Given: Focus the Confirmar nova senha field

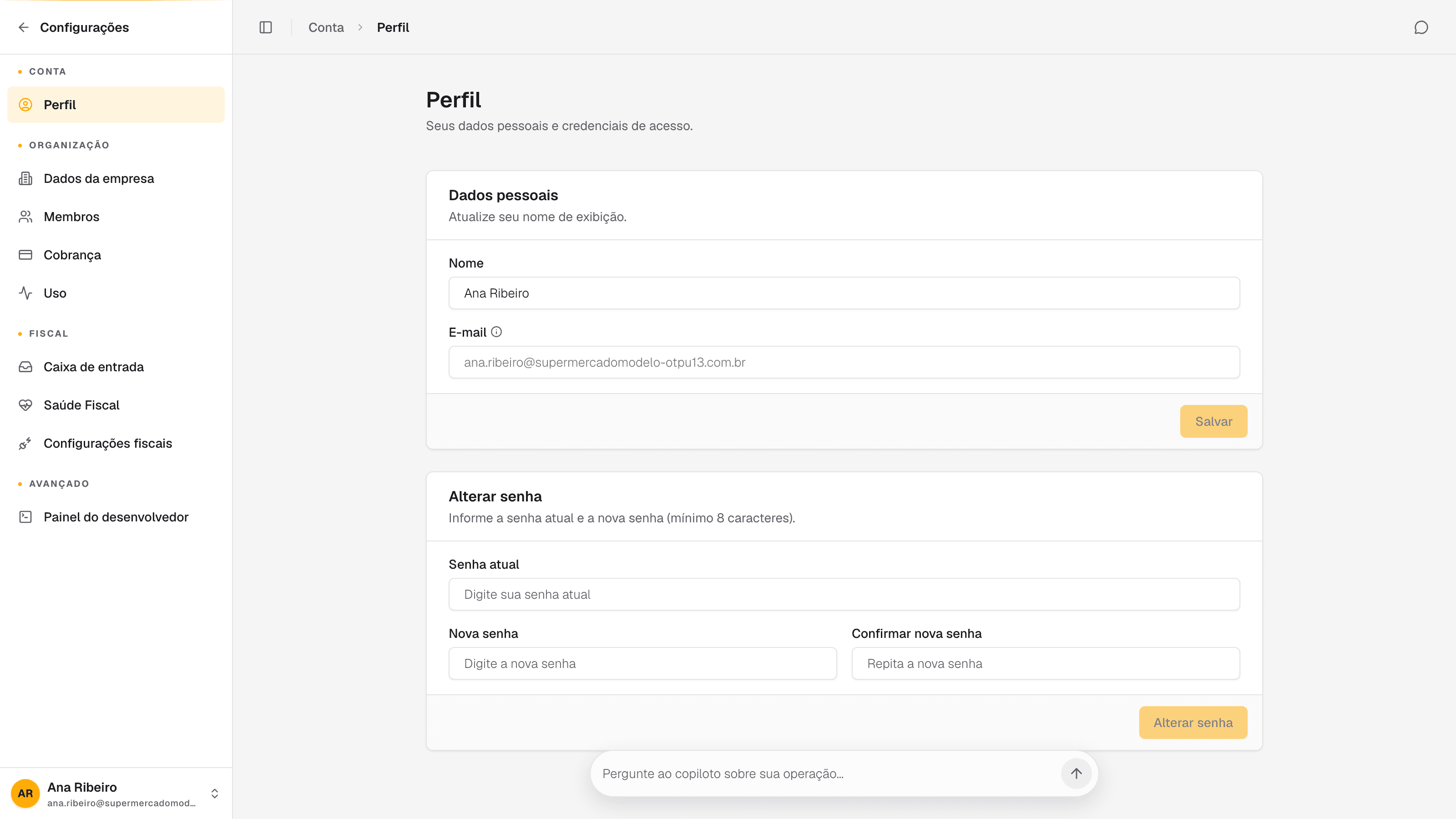Looking at the screenshot, I should (x=1046, y=663).
